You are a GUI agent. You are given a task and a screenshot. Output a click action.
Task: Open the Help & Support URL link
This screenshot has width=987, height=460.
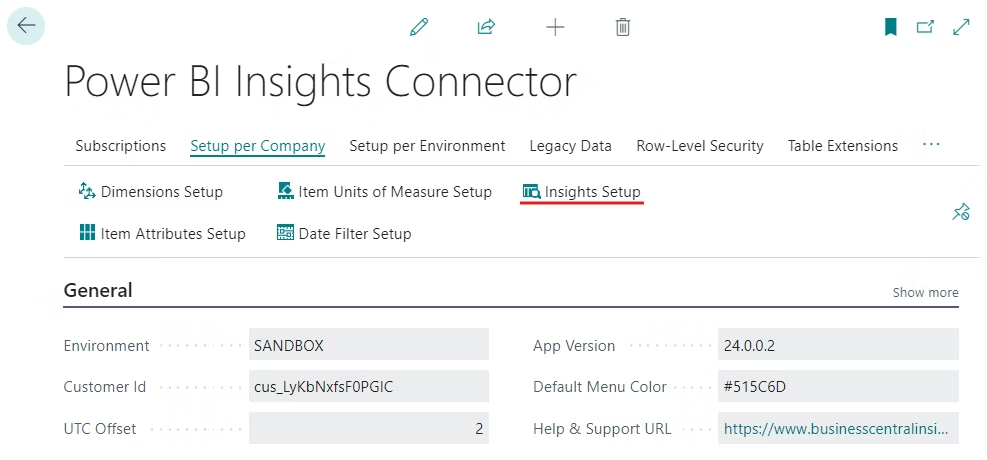tap(836, 429)
